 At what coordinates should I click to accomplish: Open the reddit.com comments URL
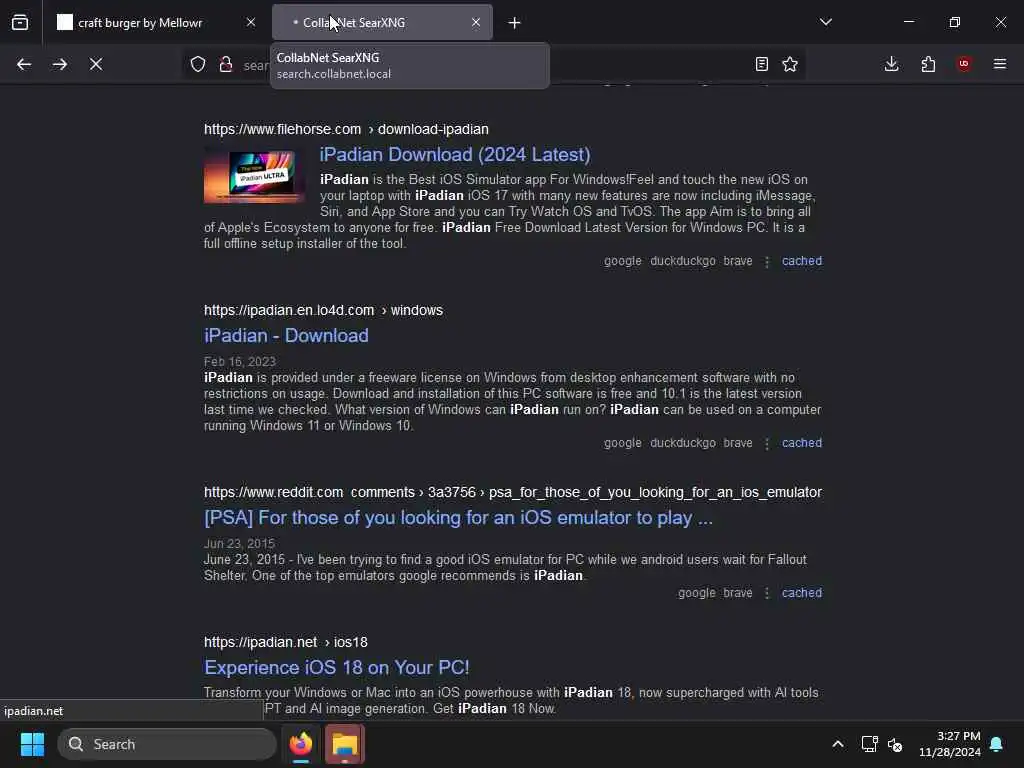(x=513, y=492)
